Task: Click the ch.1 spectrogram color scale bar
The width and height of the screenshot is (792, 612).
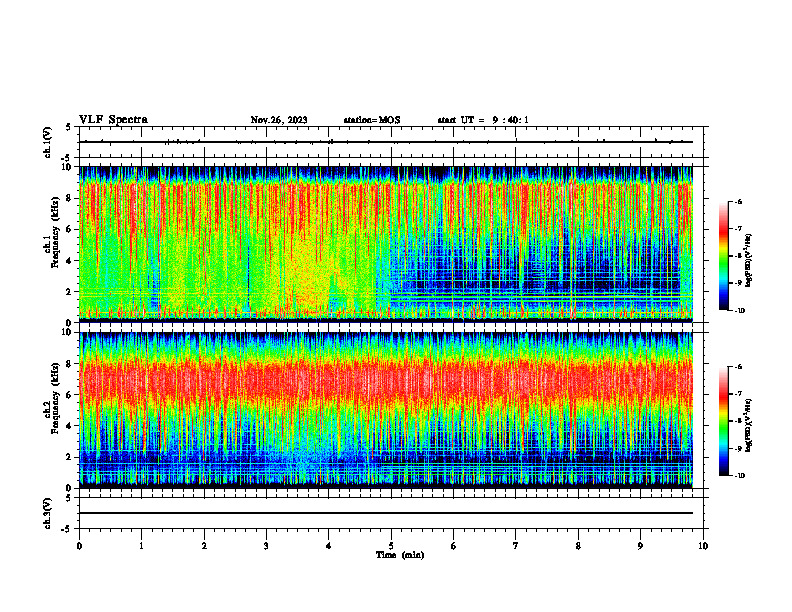Action: click(x=723, y=256)
